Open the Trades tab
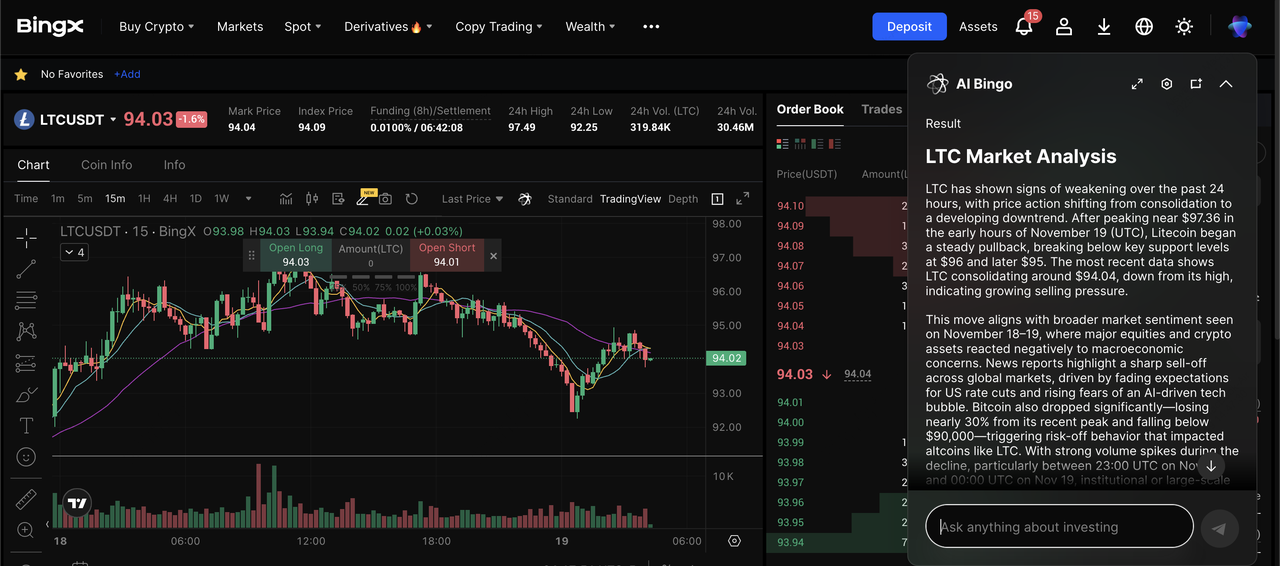1280x566 pixels. [x=881, y=109]
